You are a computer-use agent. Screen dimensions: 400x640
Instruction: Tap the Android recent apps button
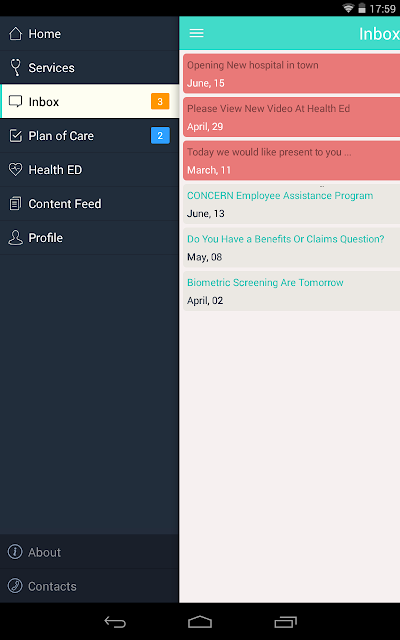click(285, 622)
